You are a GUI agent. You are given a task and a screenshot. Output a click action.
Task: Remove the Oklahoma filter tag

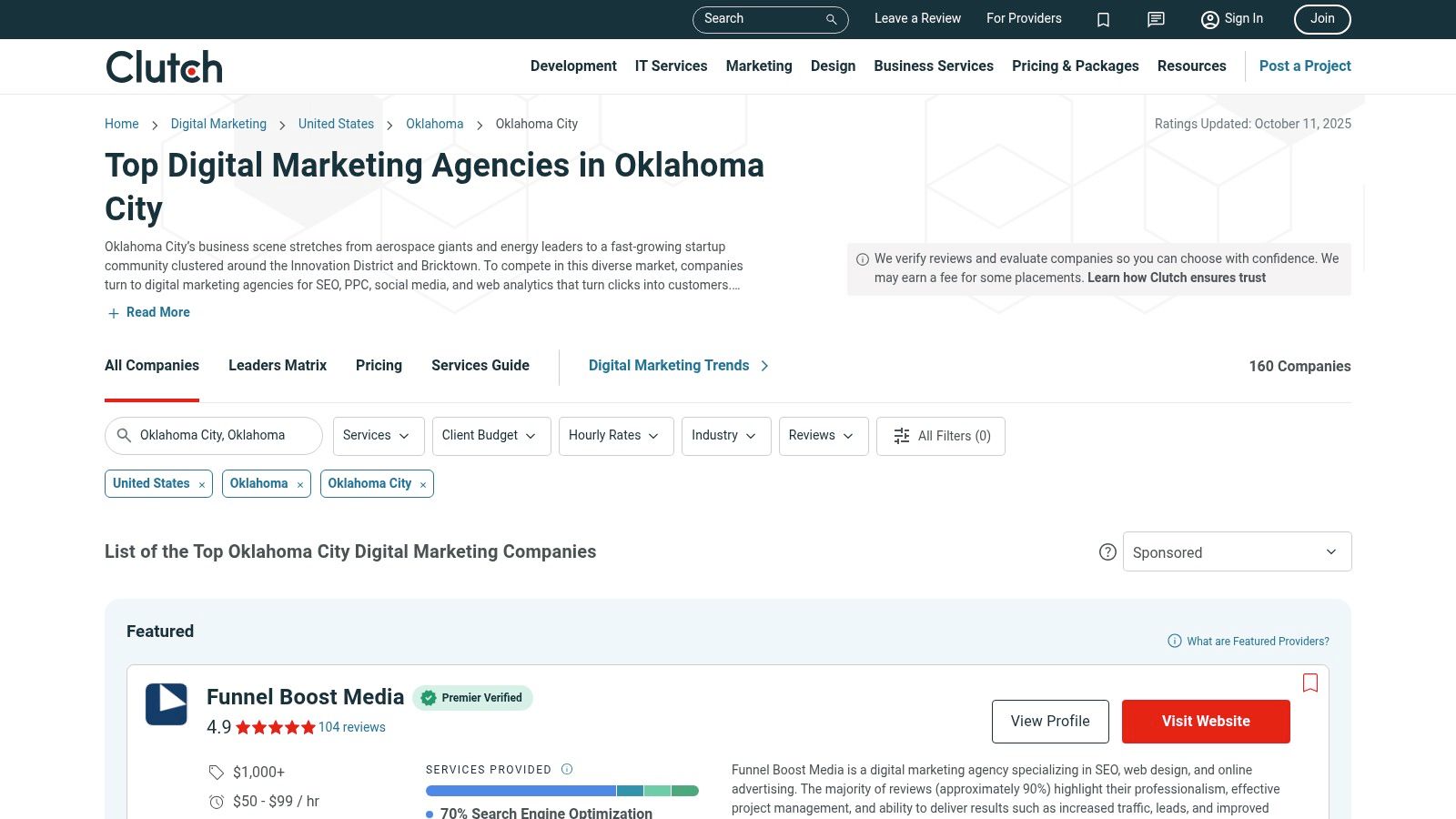(300, 485)
